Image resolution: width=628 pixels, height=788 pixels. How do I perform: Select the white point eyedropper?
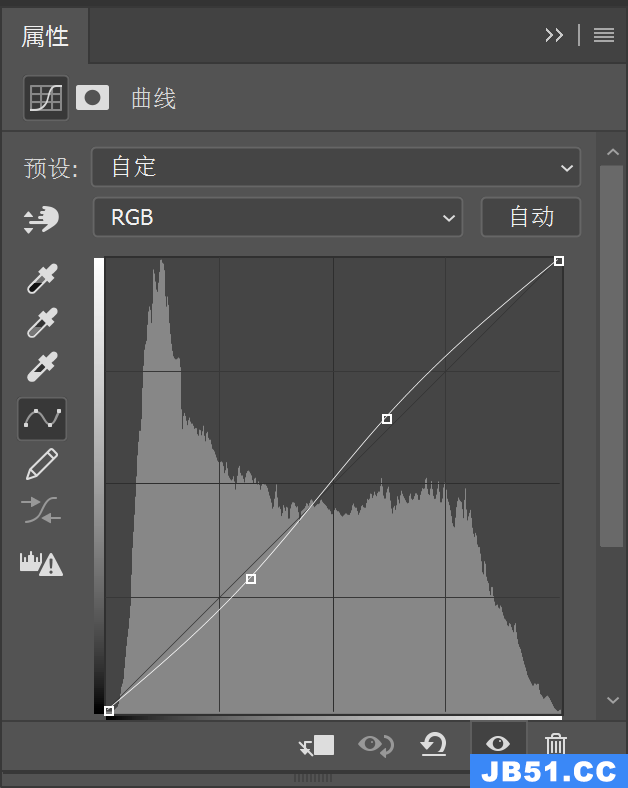[x=42, y=368]
